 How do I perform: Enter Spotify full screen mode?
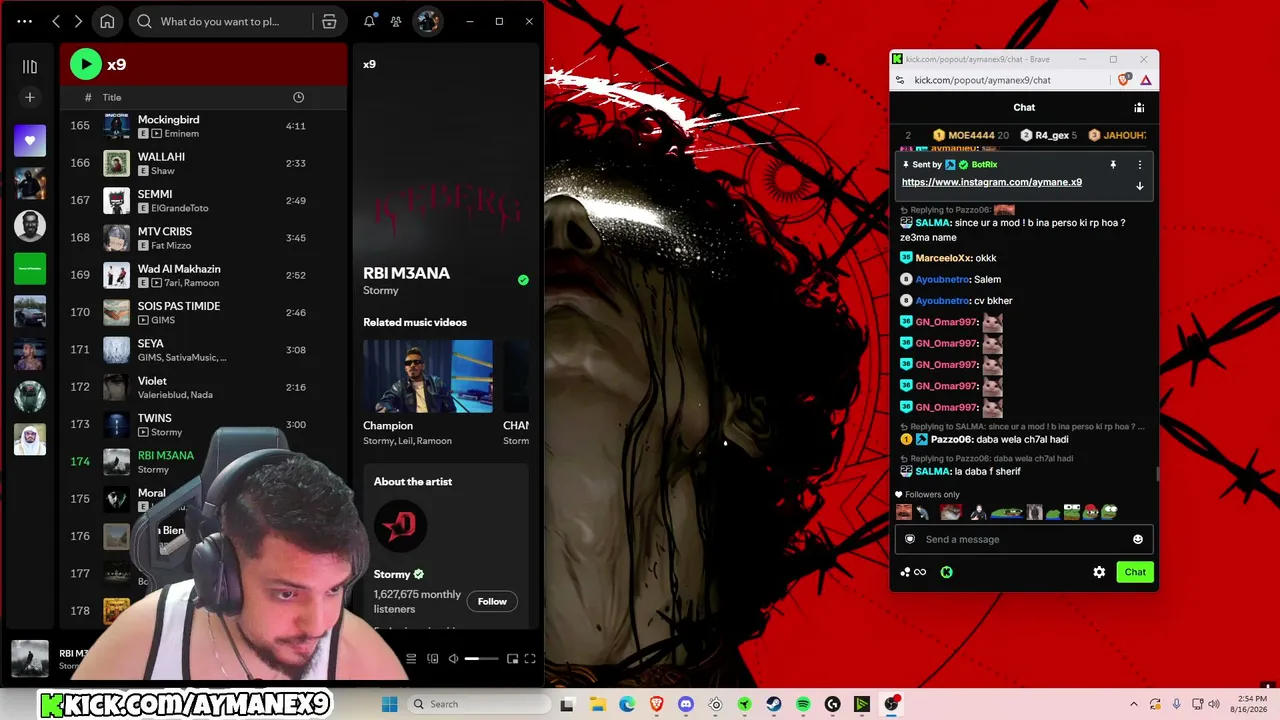coord(530,659)
